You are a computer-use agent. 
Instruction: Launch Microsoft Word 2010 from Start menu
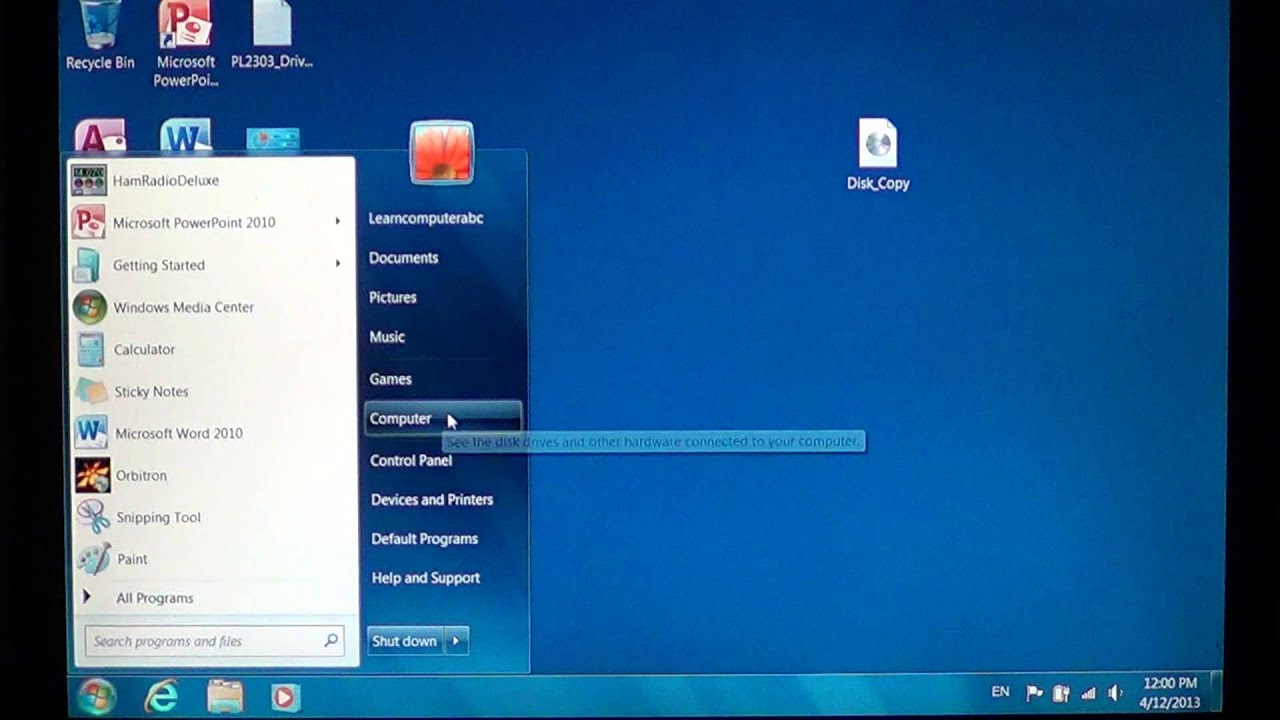click(212, 433)
